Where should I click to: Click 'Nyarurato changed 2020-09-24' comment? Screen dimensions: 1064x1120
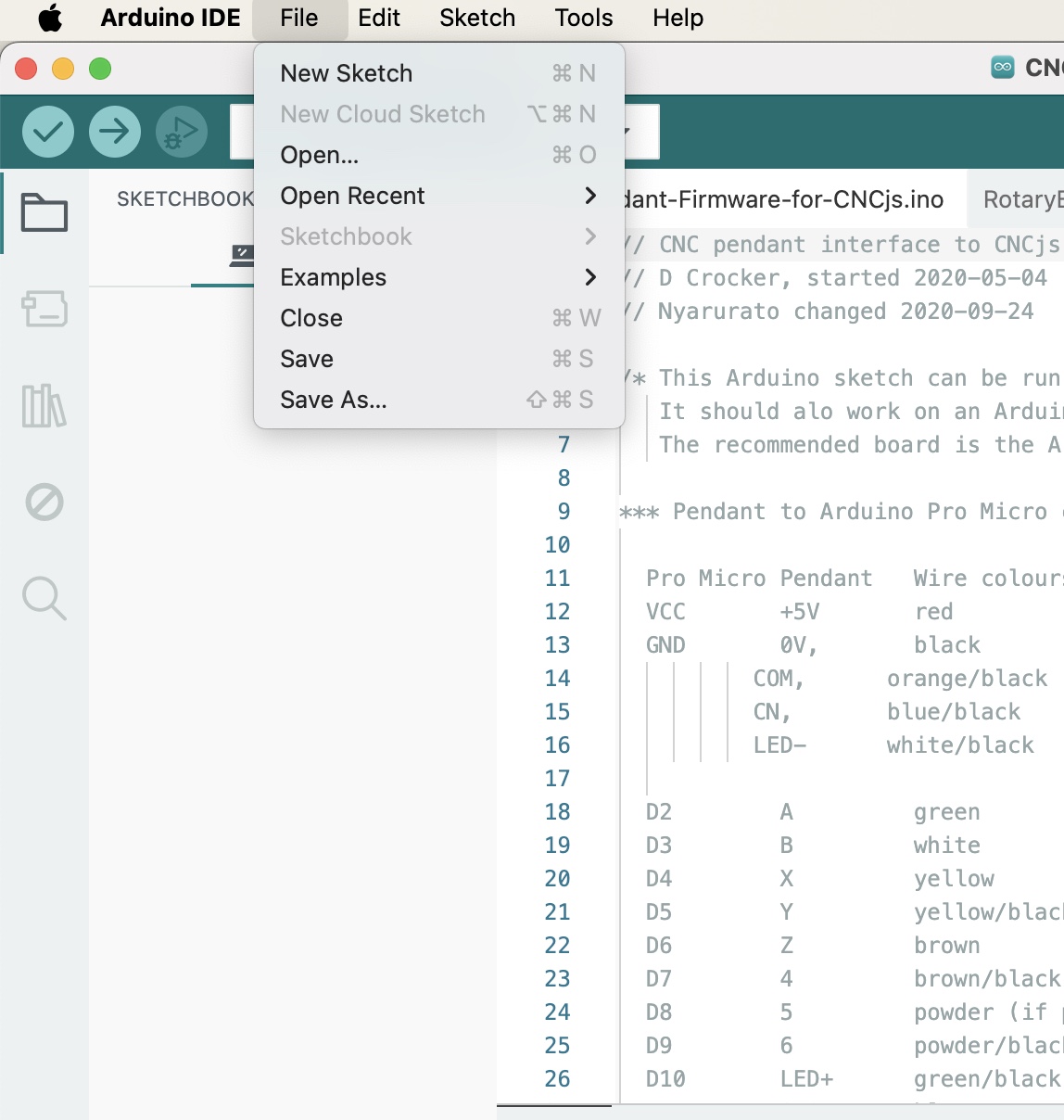[x=845, y=312]
